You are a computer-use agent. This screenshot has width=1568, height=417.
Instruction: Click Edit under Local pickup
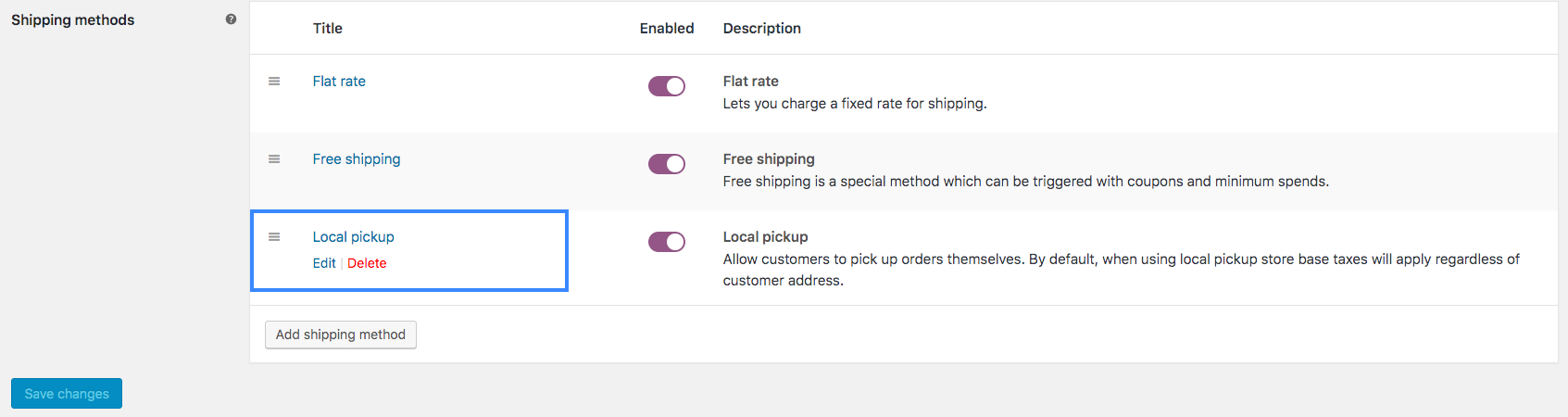324,263
